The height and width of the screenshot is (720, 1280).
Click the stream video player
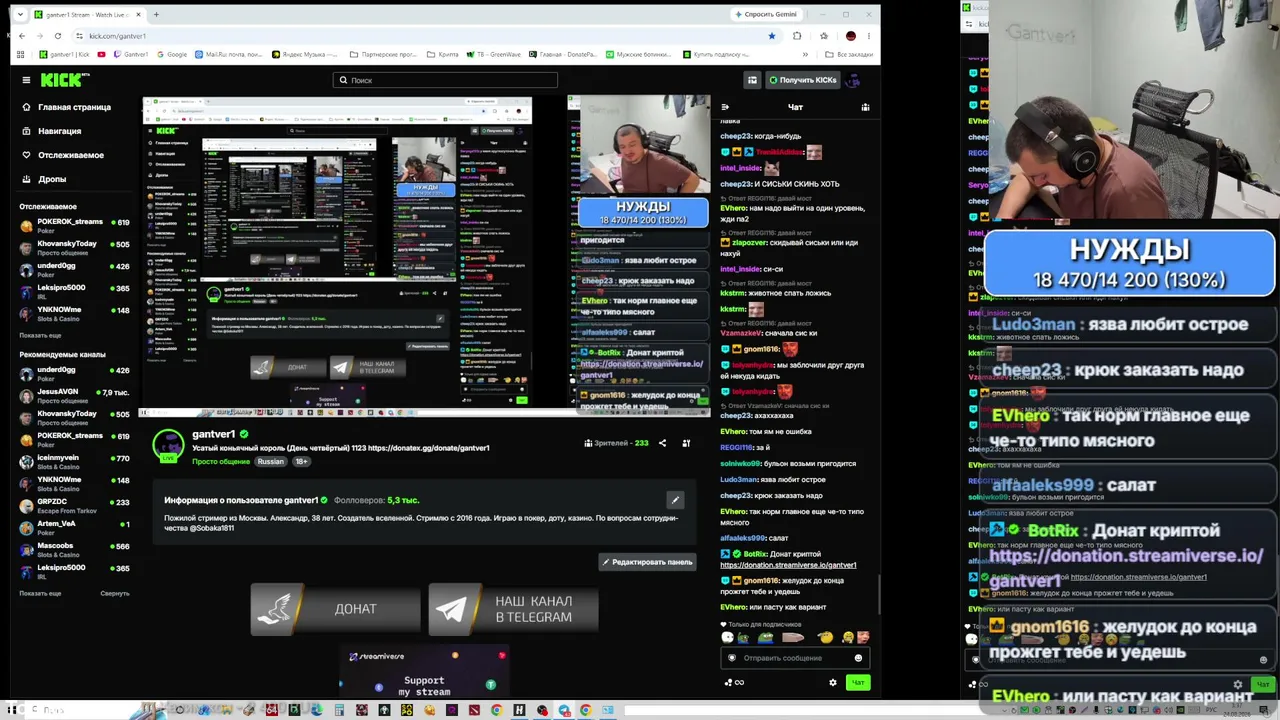pyautogui.click(x=426, y=256)
